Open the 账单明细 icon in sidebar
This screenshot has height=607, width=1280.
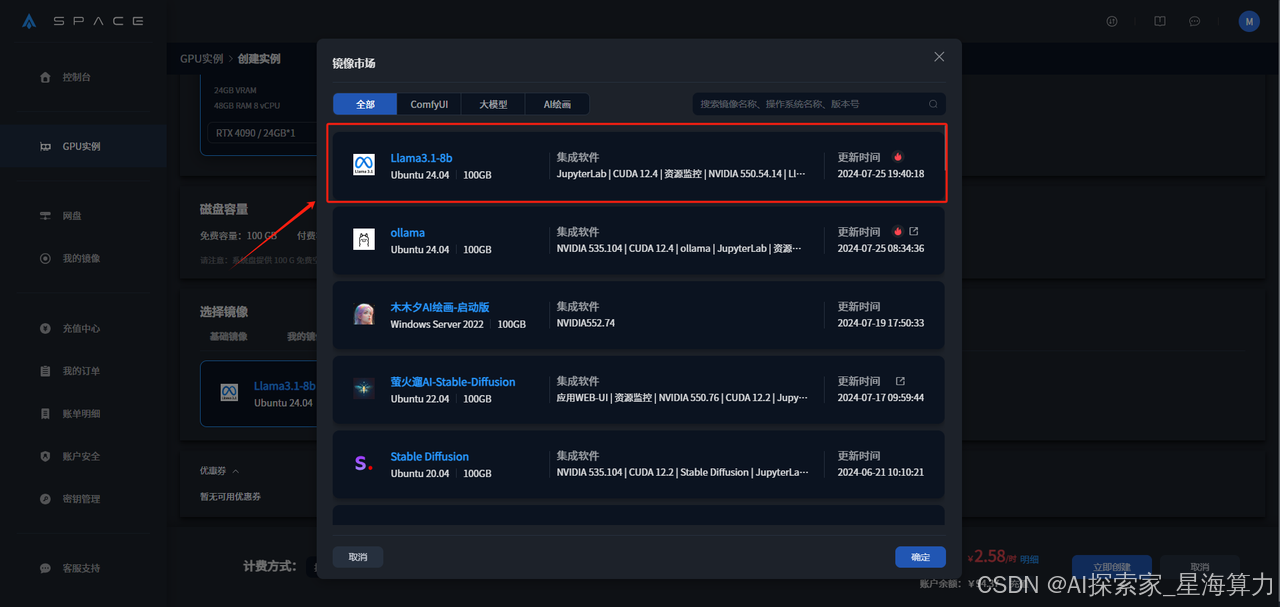[45, 414]
